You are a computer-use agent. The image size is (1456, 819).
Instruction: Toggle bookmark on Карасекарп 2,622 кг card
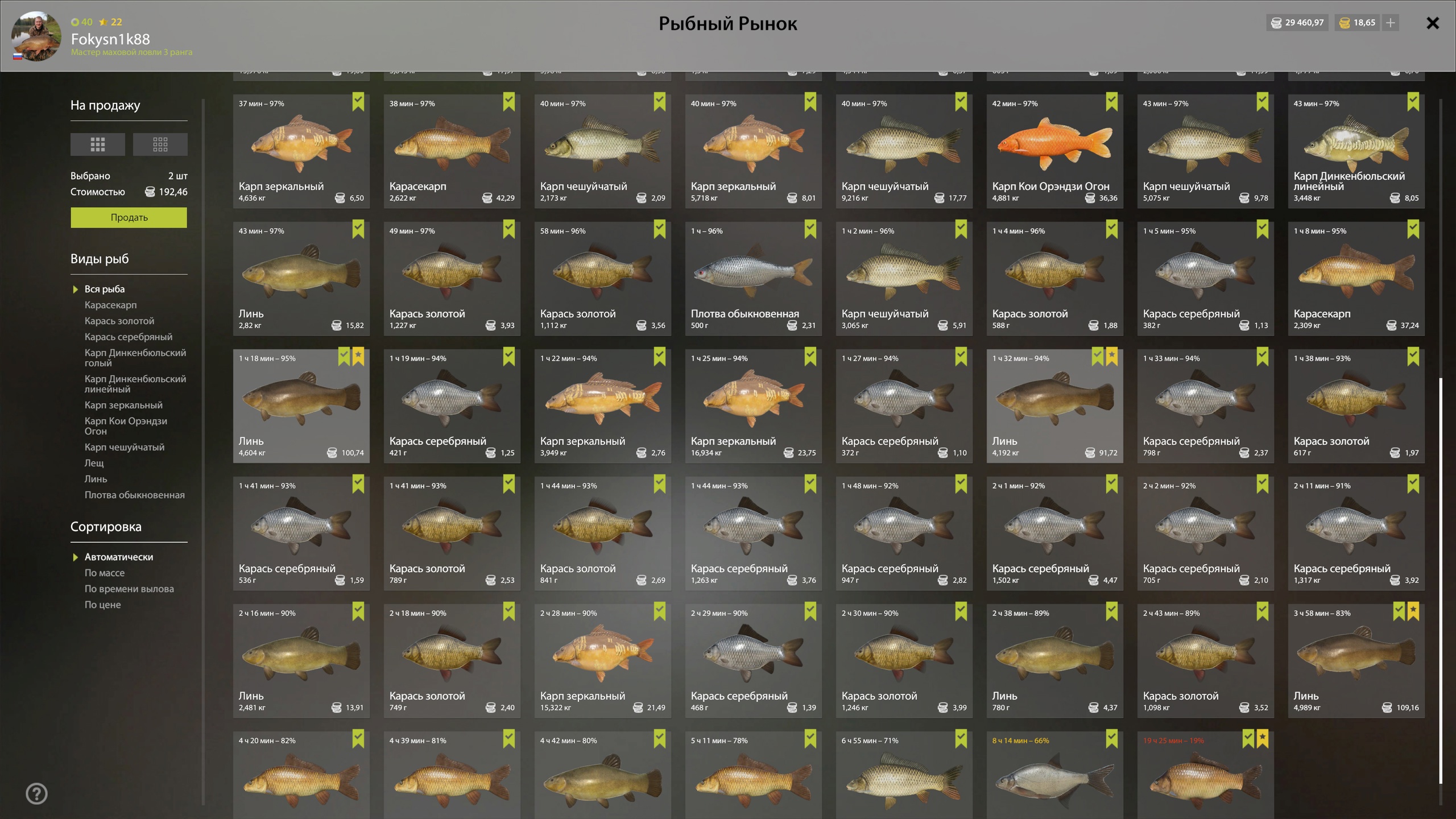pos(508,102)
